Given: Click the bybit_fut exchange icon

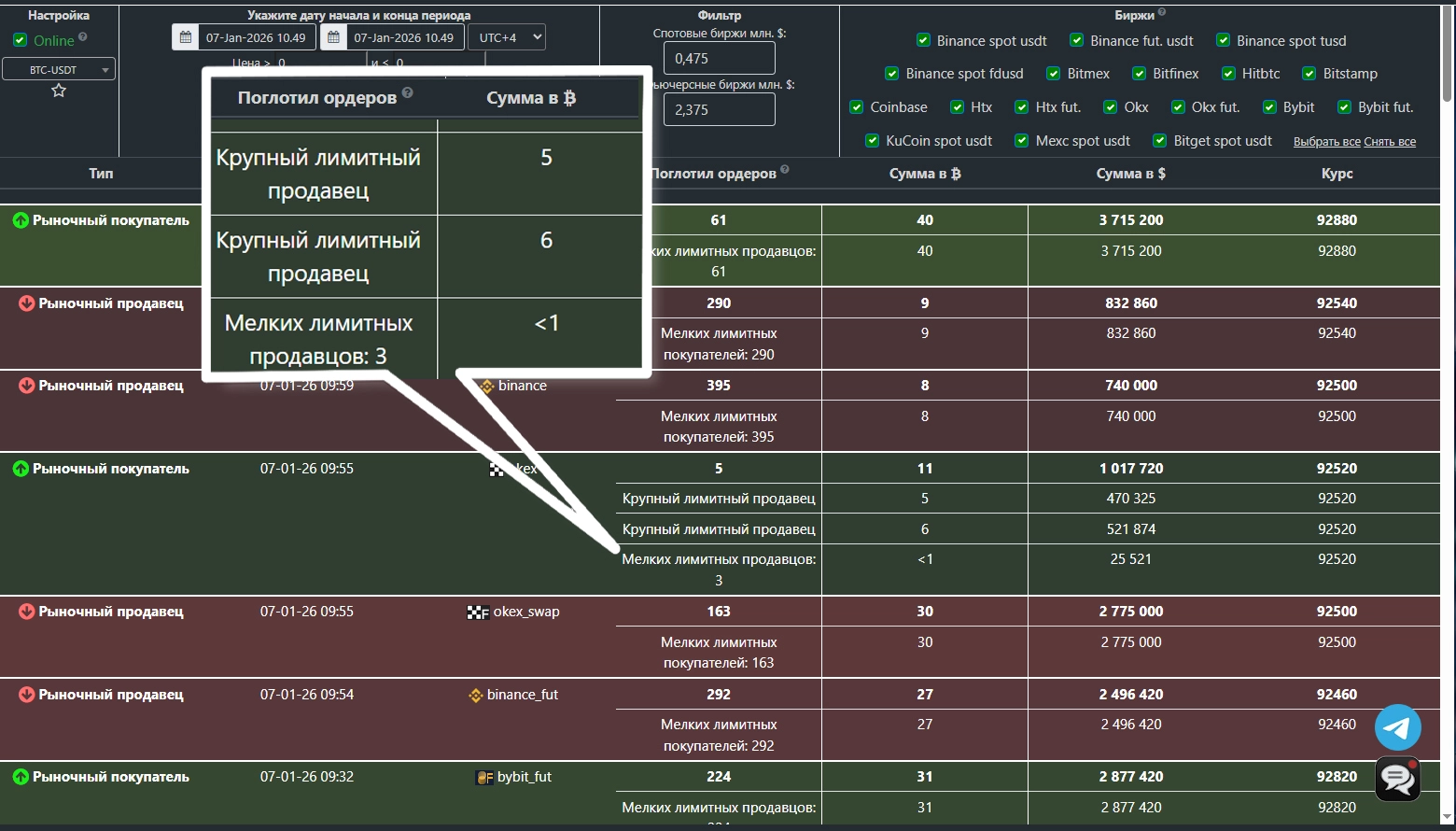Looking at the screenshot, I should [x=484, y=778].
